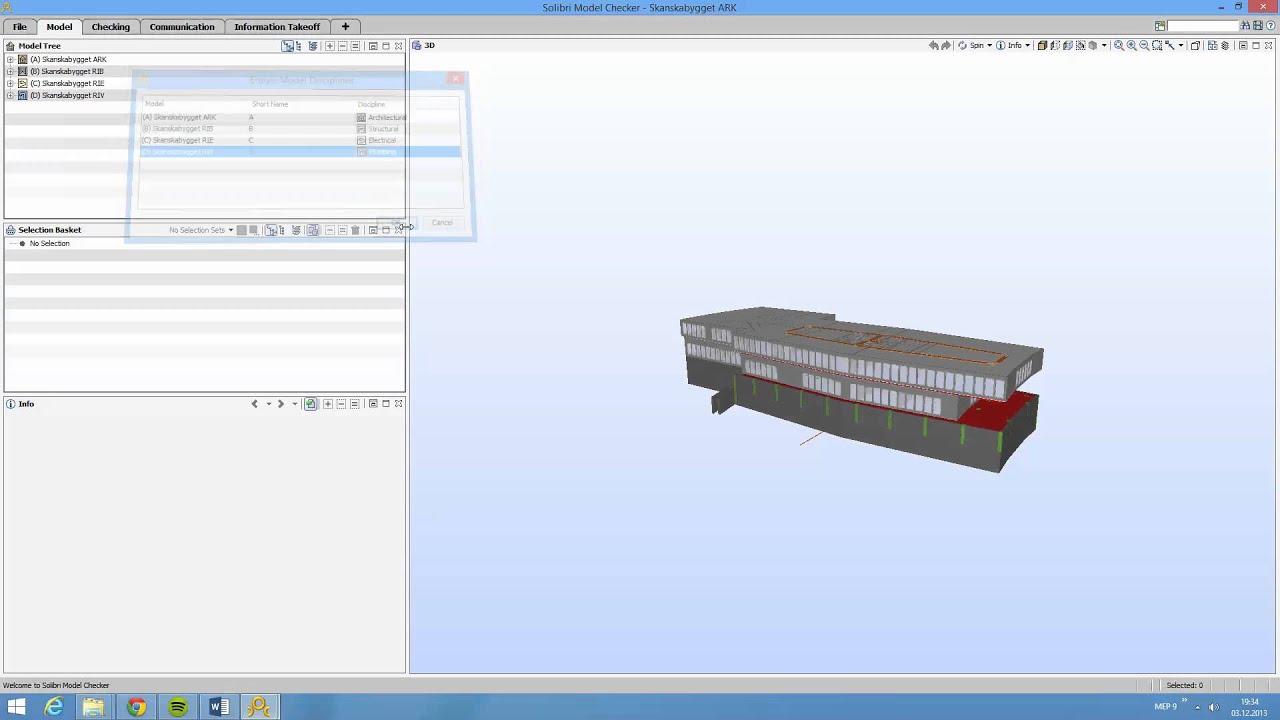
Task: Toggle the highlighted selection mode icon in Selection Basket
Action: 312,230
